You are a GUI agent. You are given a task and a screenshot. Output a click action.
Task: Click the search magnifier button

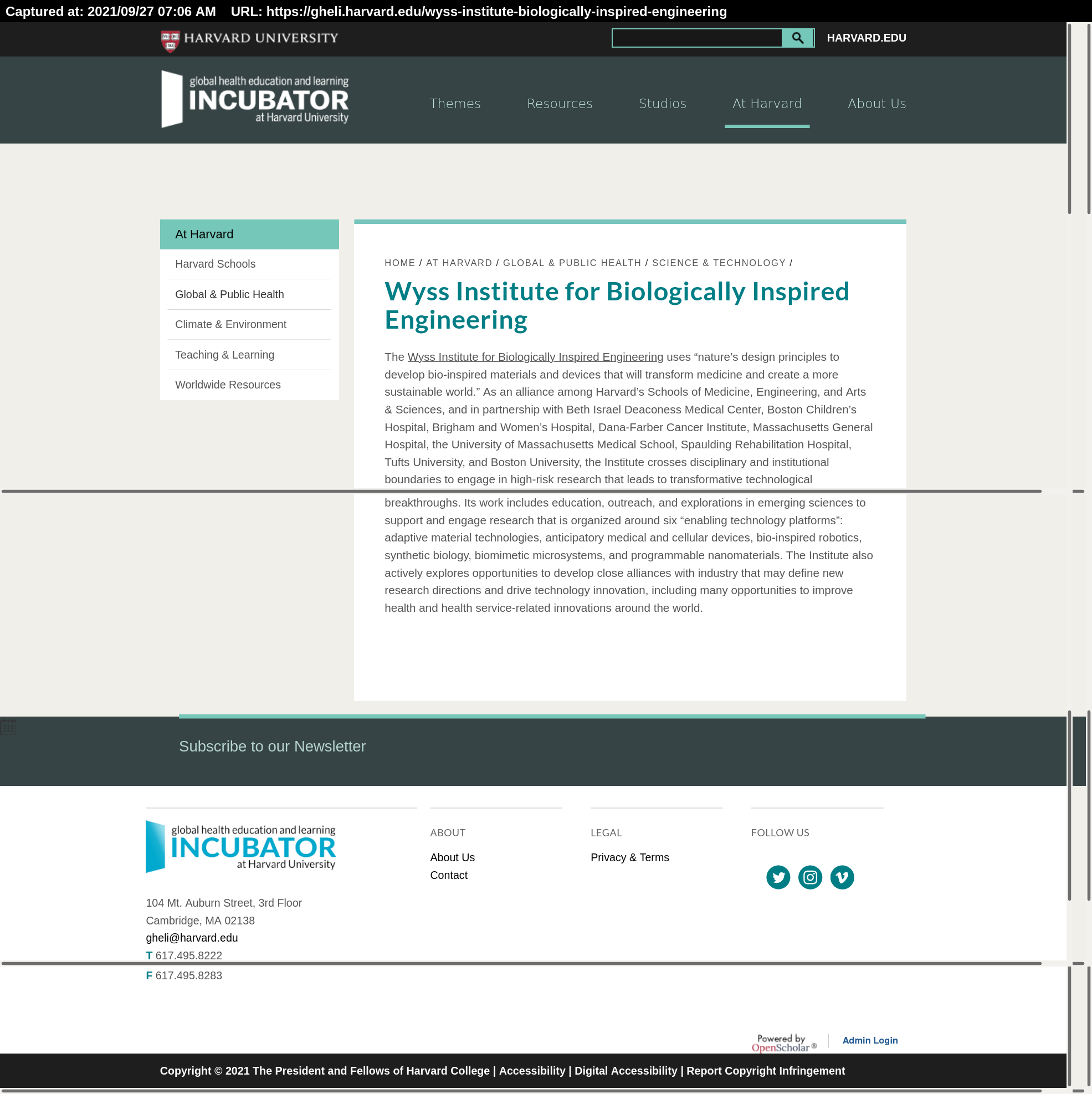tap(797, 38)
